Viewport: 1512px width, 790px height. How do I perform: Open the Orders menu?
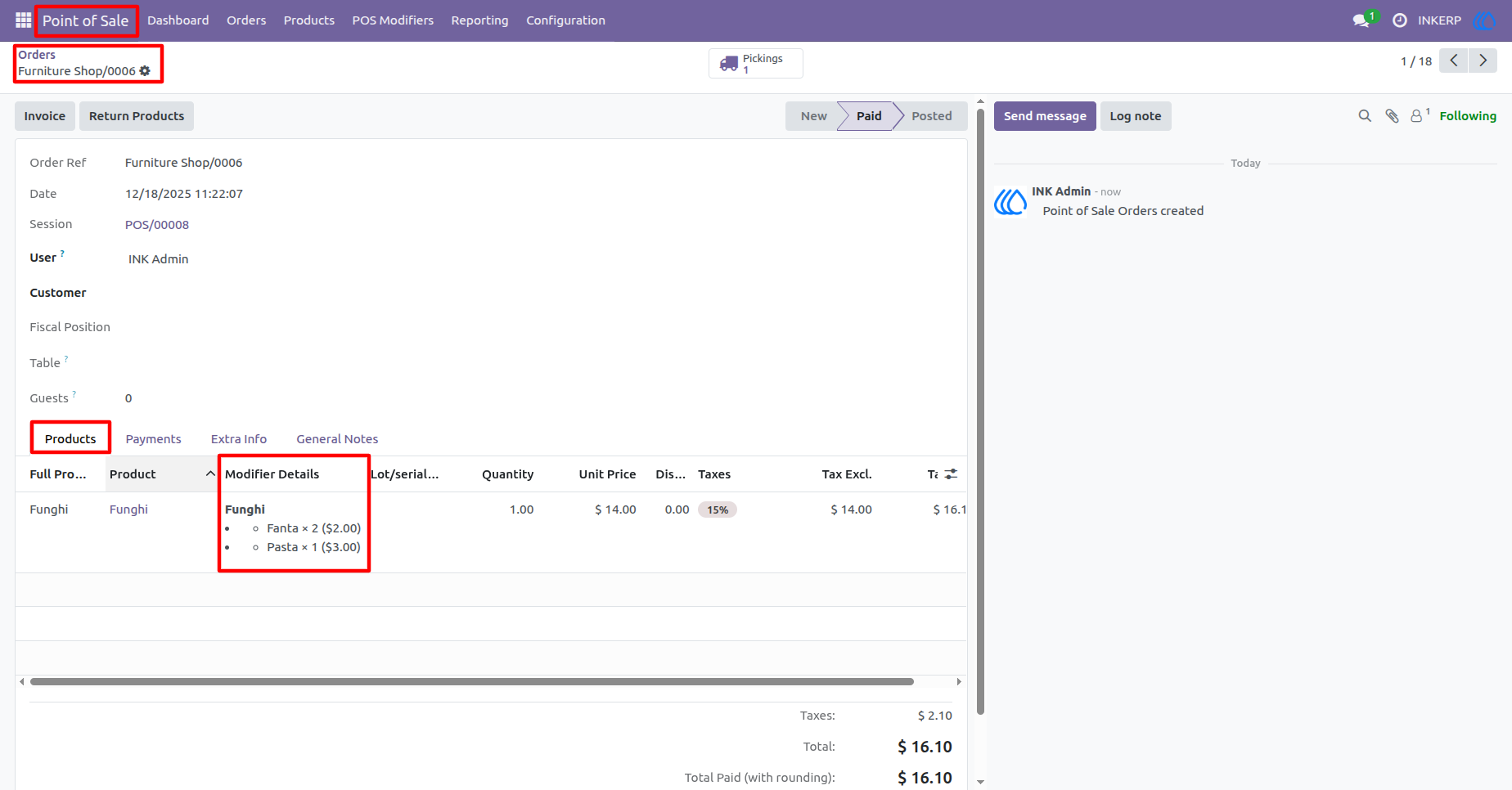(246, 20)
